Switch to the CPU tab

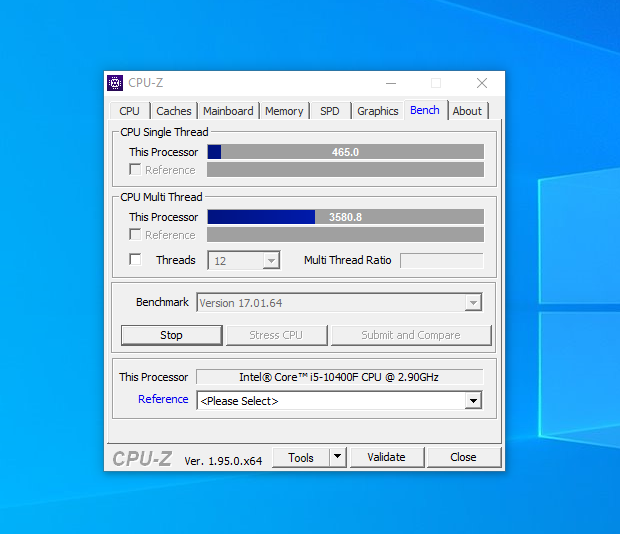pos(130,111)
